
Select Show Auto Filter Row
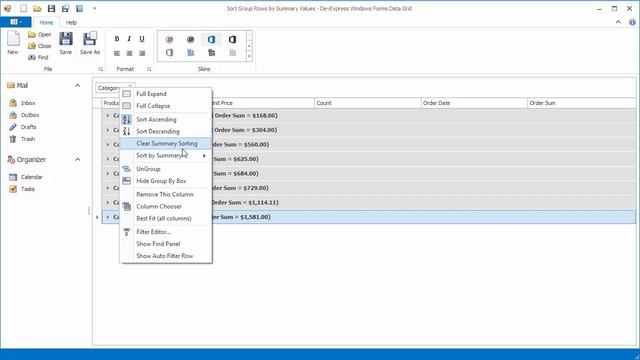point(166,256)
